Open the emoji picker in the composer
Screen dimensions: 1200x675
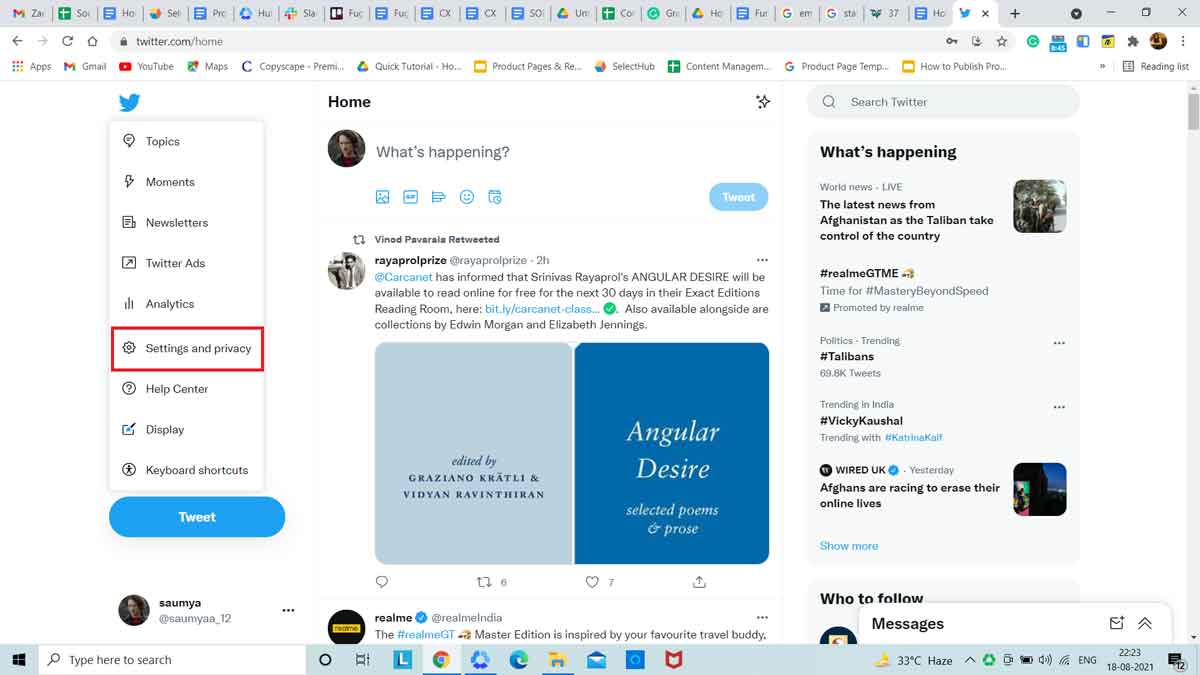pyautogui.click(x=467, y=197)
